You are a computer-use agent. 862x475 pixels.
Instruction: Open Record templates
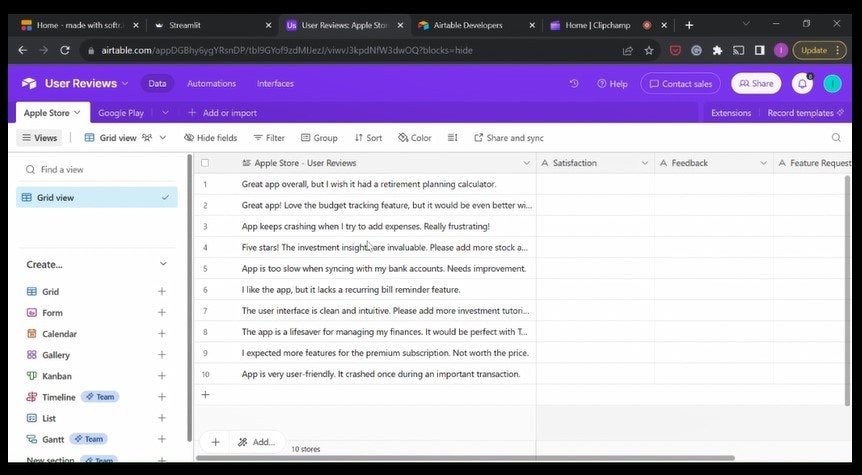[x=805, y=113]
